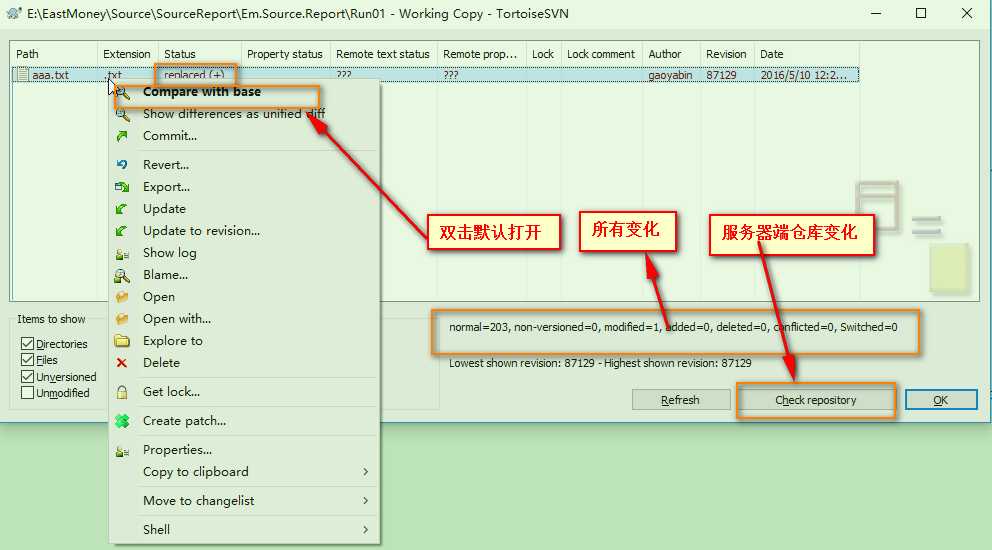This screenshot has height=550, width=992.
Task: Expand the Move to changelist submenu arrow
Action: point(366,501)
